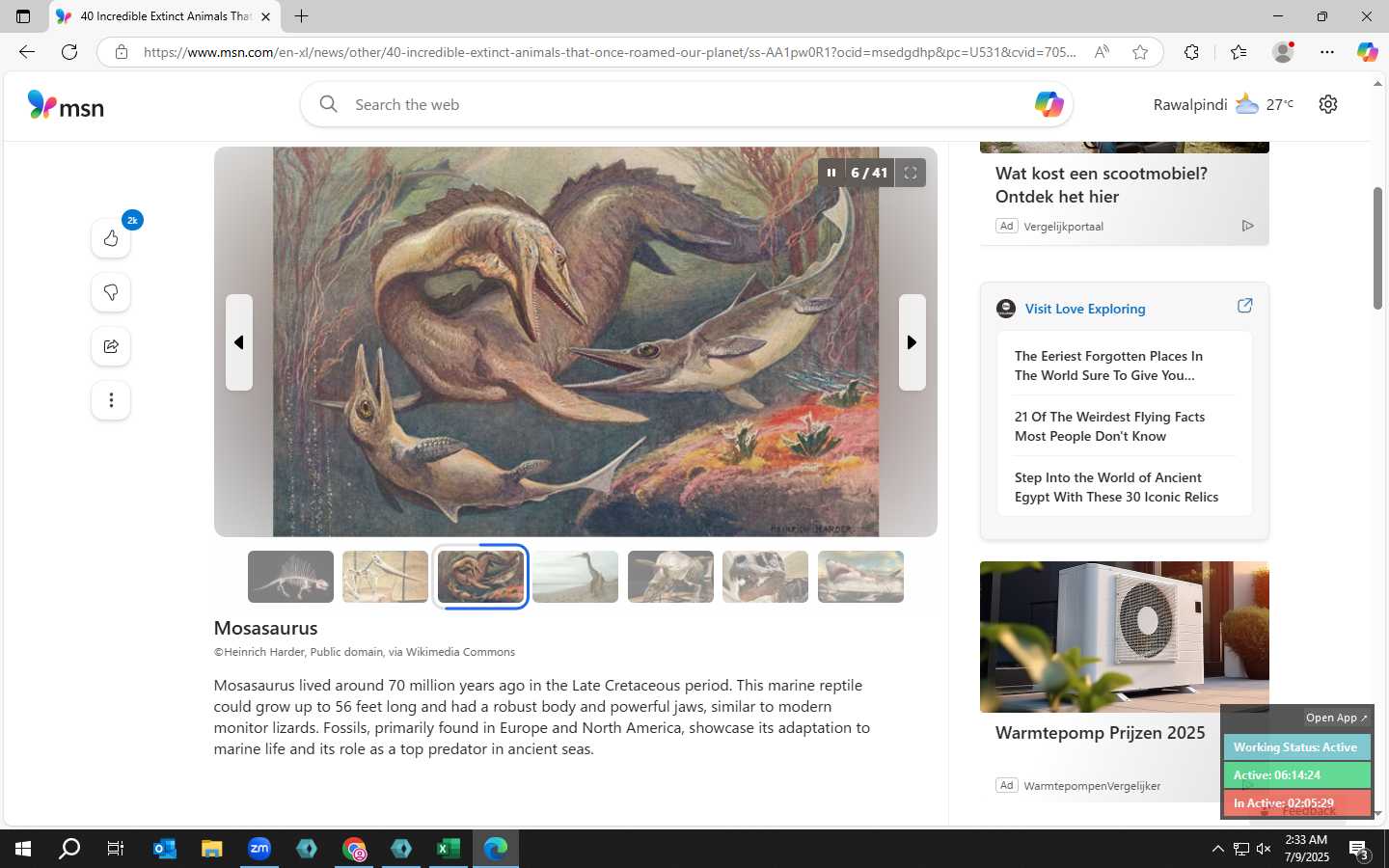Close the 40 Incredible Extinct Animals tab
The image size is (1389, 868).
pos(265,16)
